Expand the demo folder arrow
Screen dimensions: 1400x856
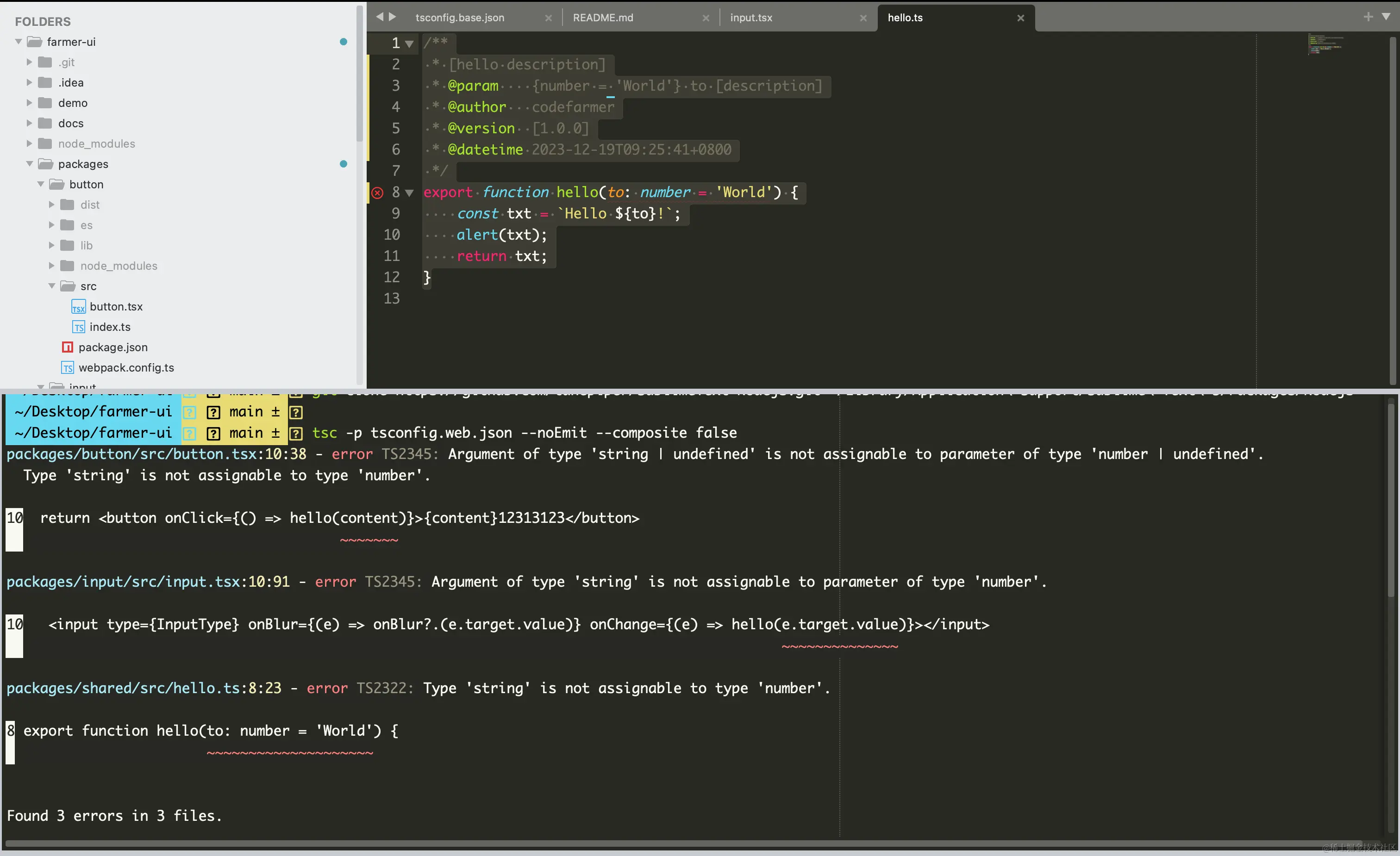(30, 103)
